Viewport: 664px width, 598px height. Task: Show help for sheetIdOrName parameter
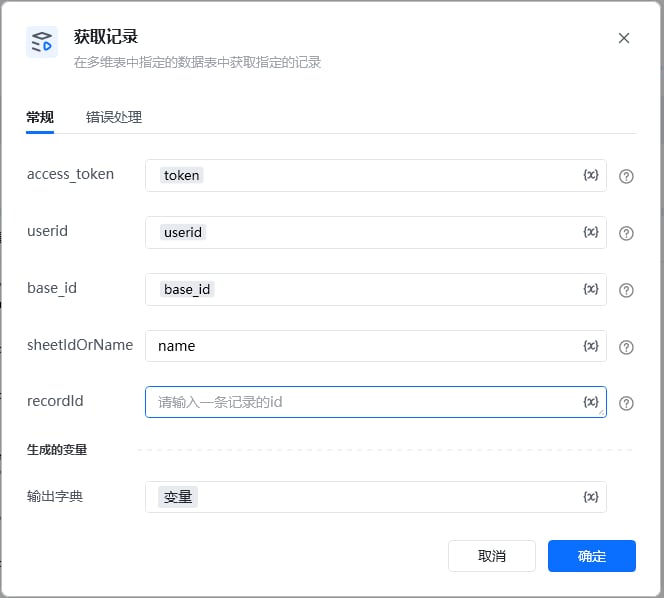[x=626, y=347]
